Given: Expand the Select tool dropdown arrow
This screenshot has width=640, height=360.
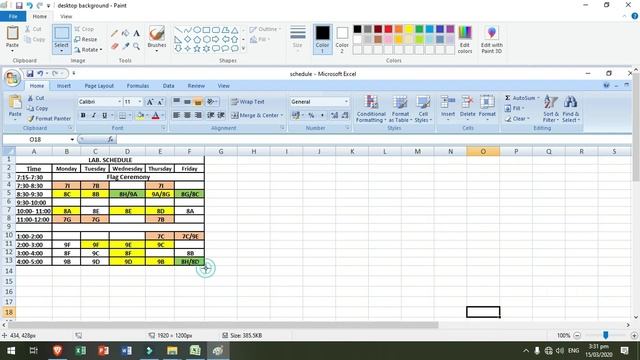Looking at the screenshot, I should coord(62,51).
